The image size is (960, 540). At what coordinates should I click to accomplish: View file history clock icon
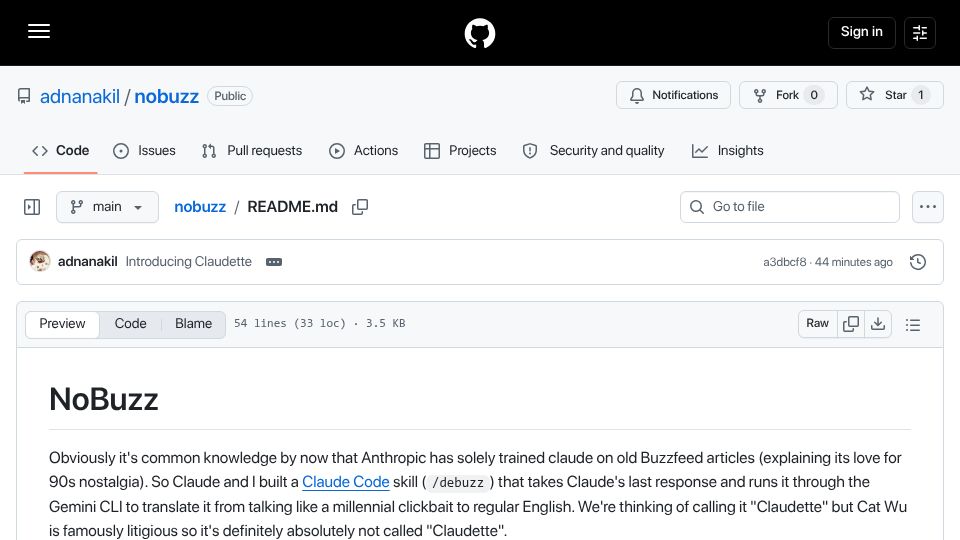pyautogui.click(x=917, y=262)
